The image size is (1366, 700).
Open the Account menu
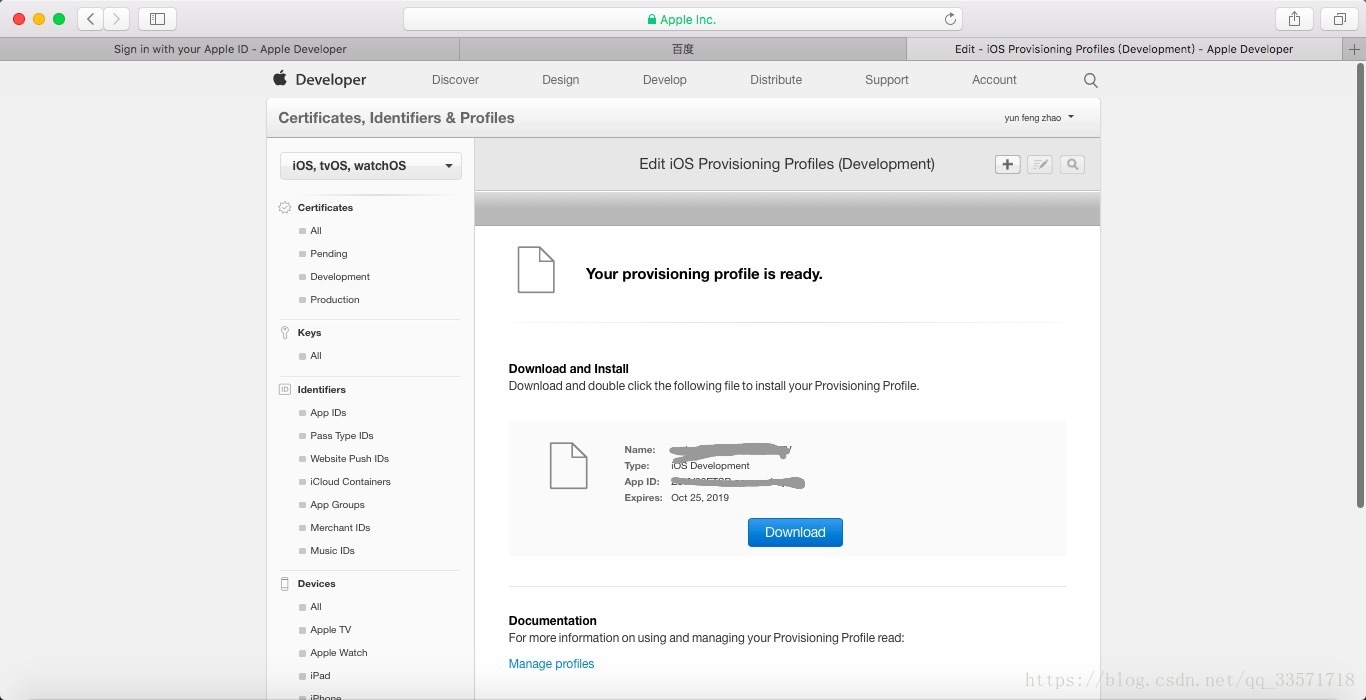994,80
